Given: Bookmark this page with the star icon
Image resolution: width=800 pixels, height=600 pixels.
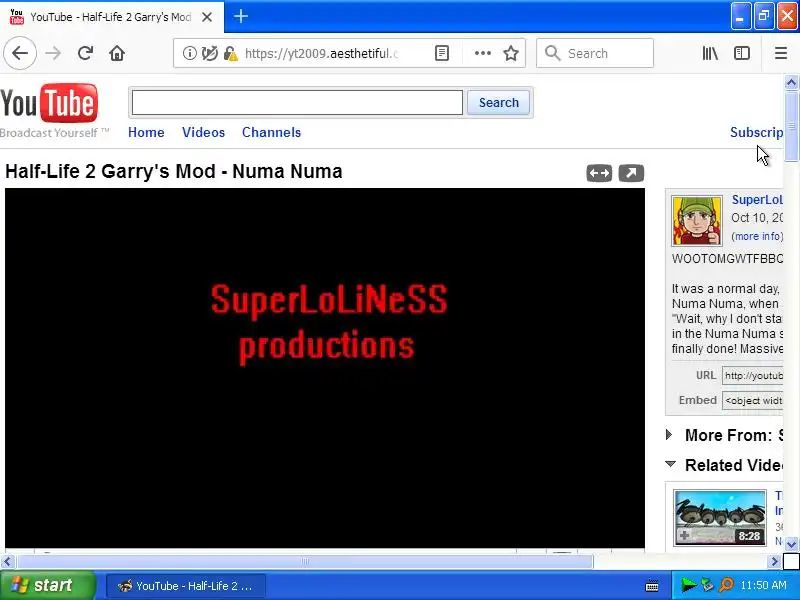Looking at the screenshot, I should point(511,53).
